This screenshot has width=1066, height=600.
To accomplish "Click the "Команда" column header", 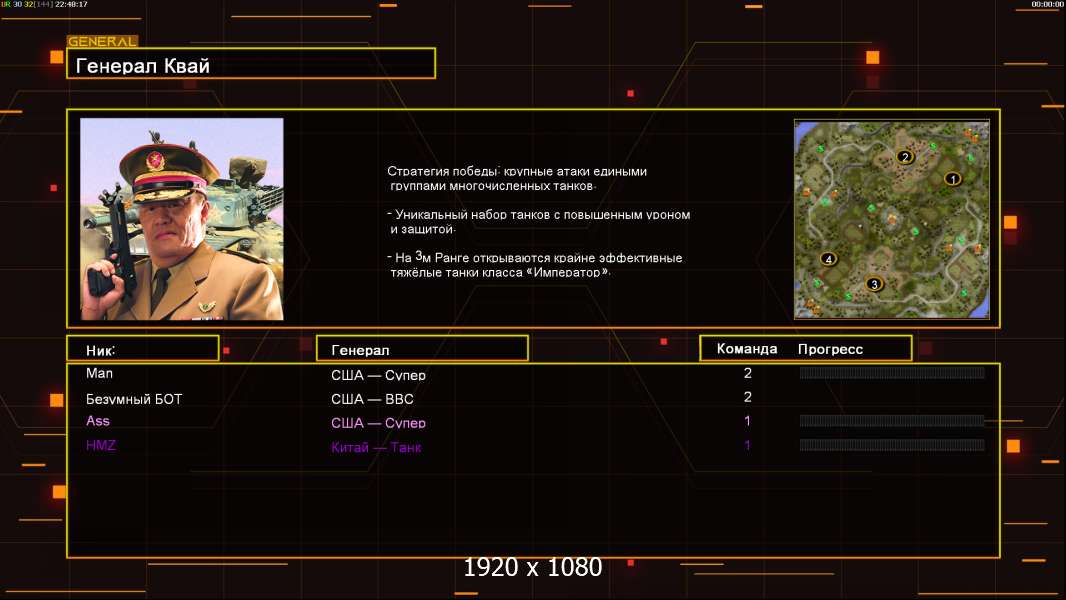I will [747, 349].
